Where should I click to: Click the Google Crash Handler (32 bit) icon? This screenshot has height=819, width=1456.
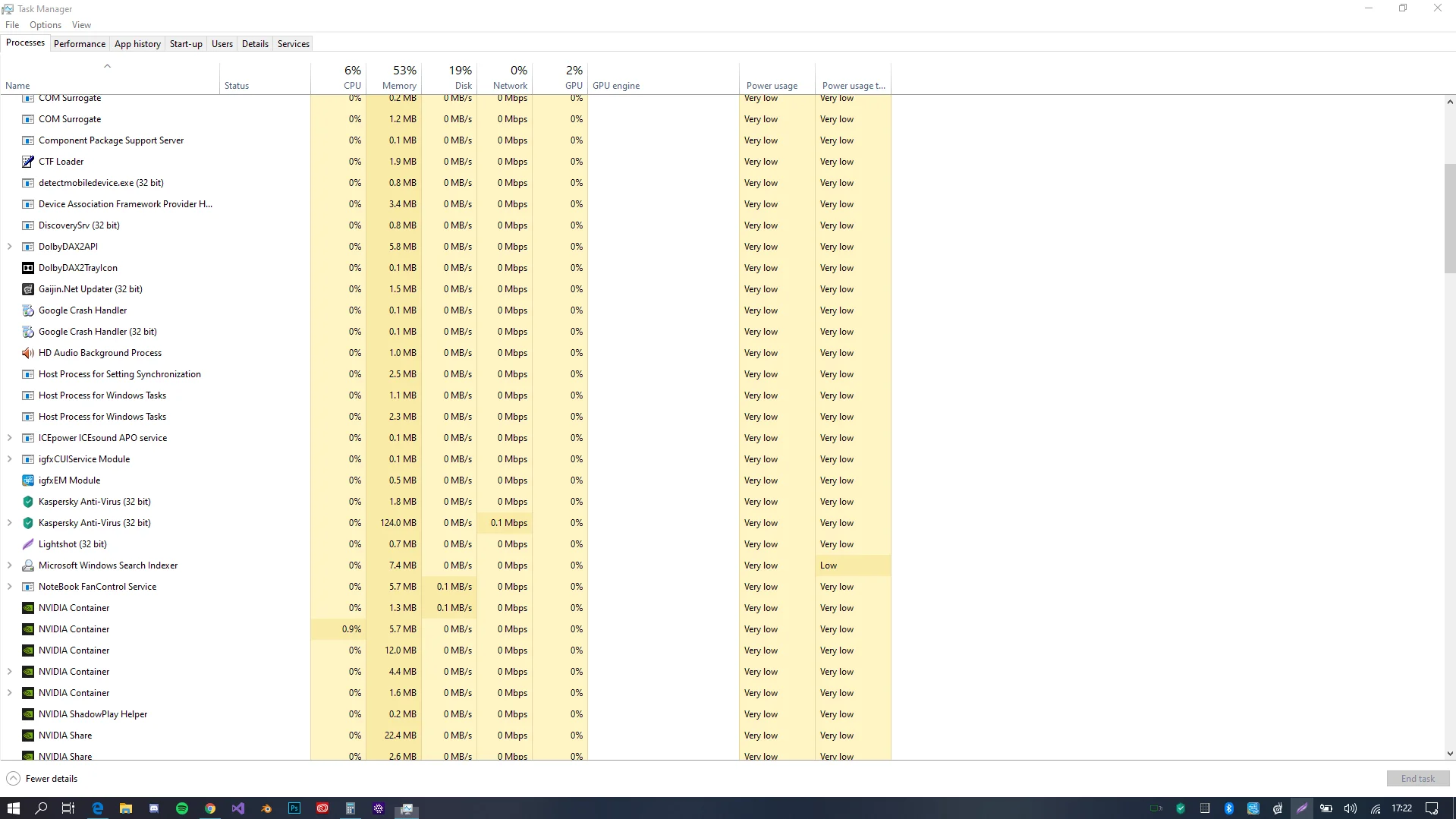pyautogui.click(x=28, y=332)
